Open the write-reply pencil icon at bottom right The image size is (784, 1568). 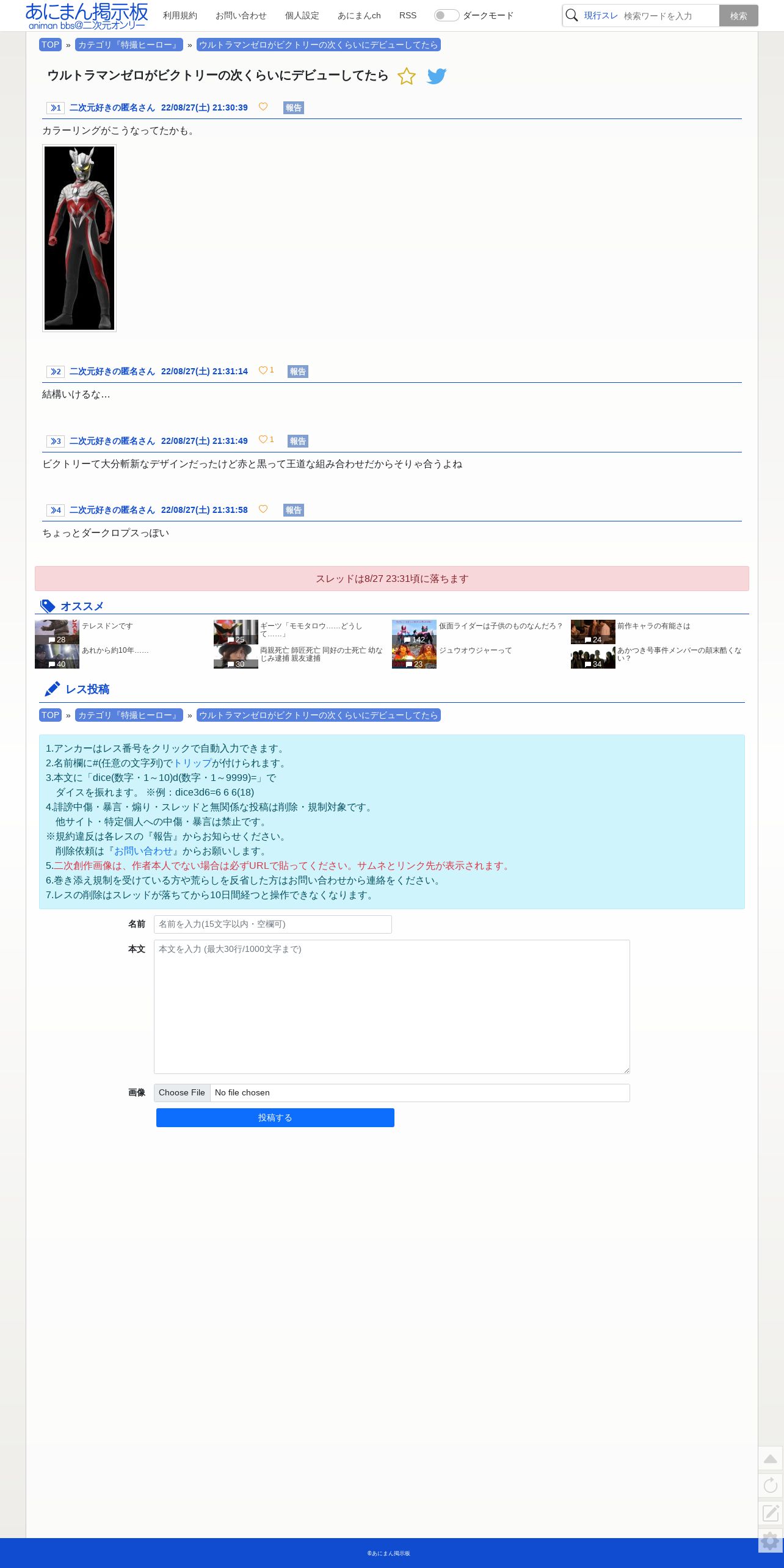coord(771,1512)
